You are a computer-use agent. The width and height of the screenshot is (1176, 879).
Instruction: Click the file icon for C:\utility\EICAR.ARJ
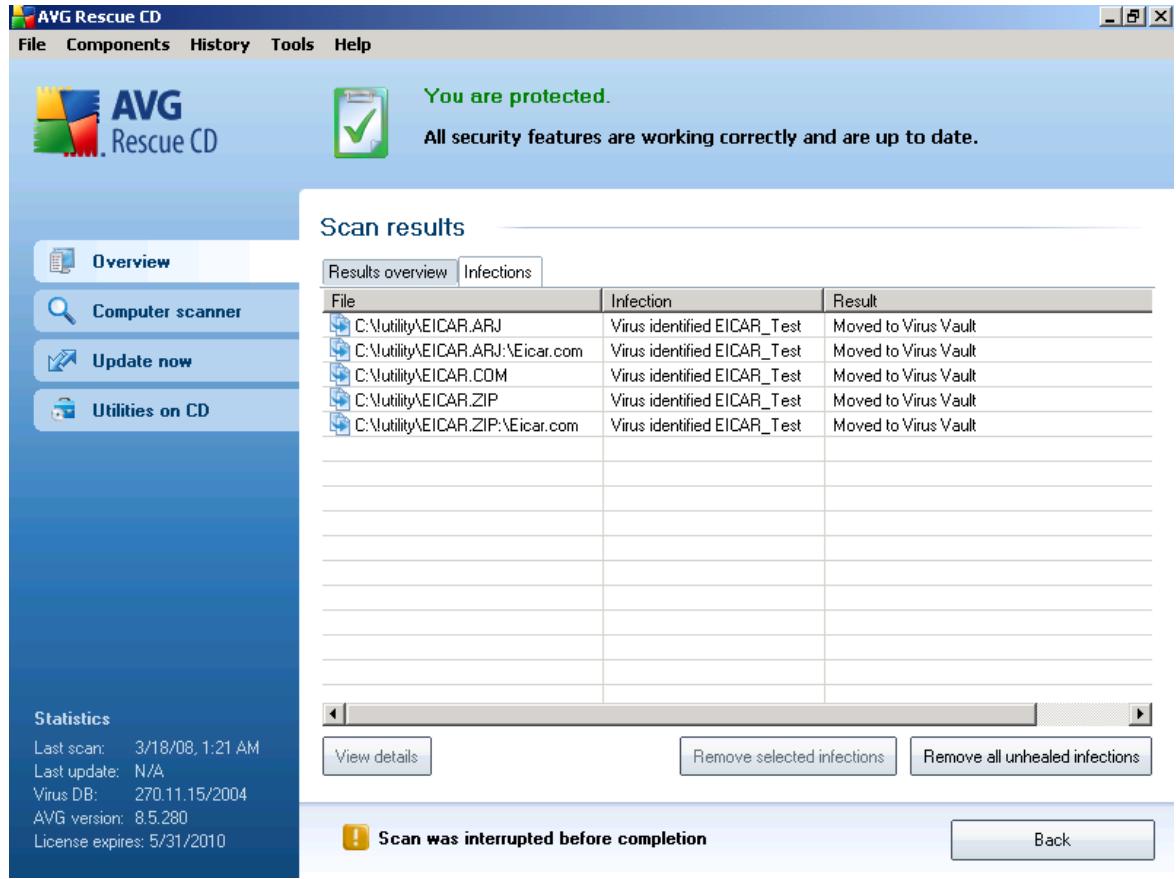click(x=340, y=326)
